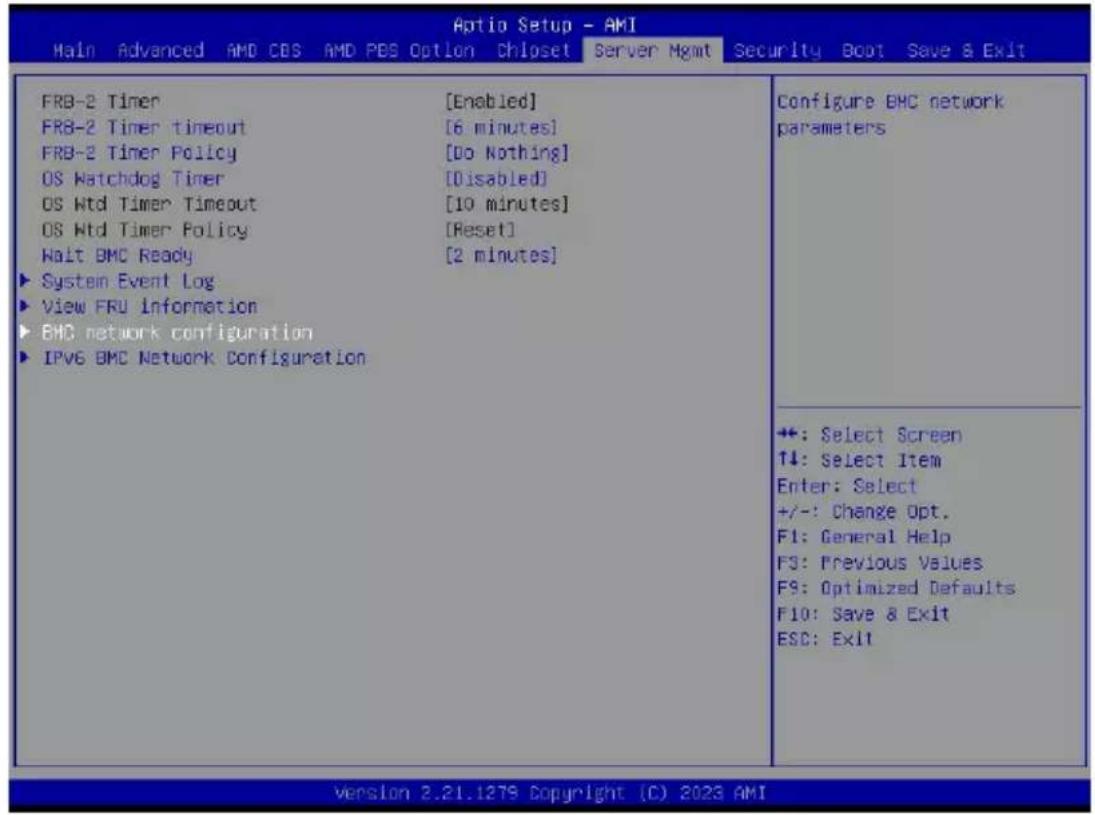Open IPv6 BMC Network Configuration submenu
Image resolution: width=1095 pixels, height=815 pixels.
coord(204,358)
